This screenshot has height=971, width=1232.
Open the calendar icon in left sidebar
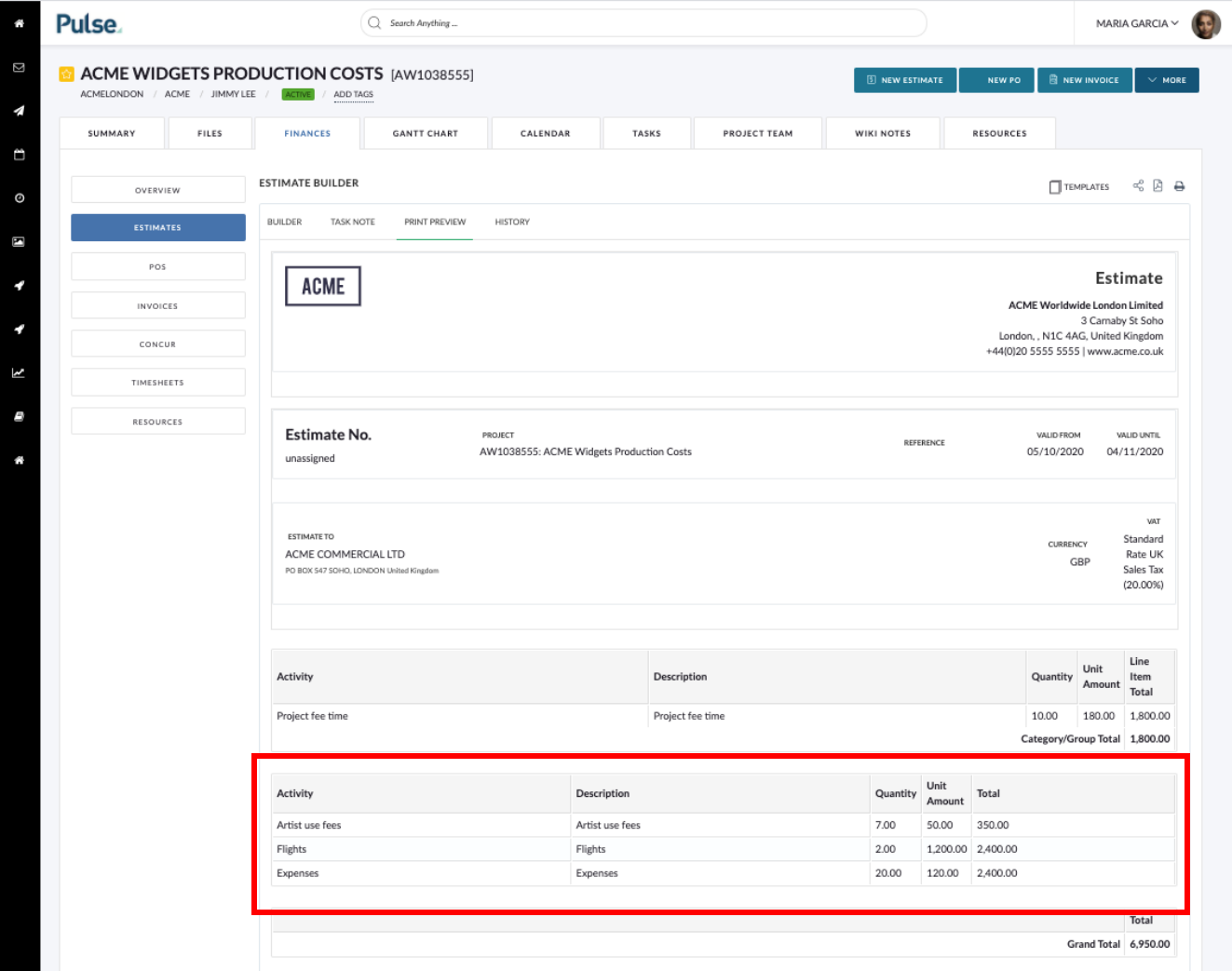click(19, 155)
